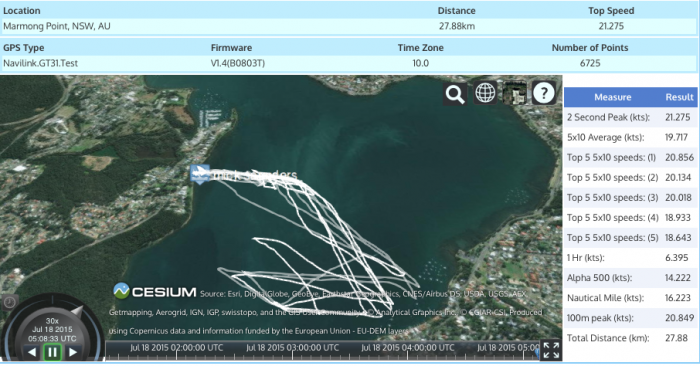Click the clock real-time icon

(9, 303)
